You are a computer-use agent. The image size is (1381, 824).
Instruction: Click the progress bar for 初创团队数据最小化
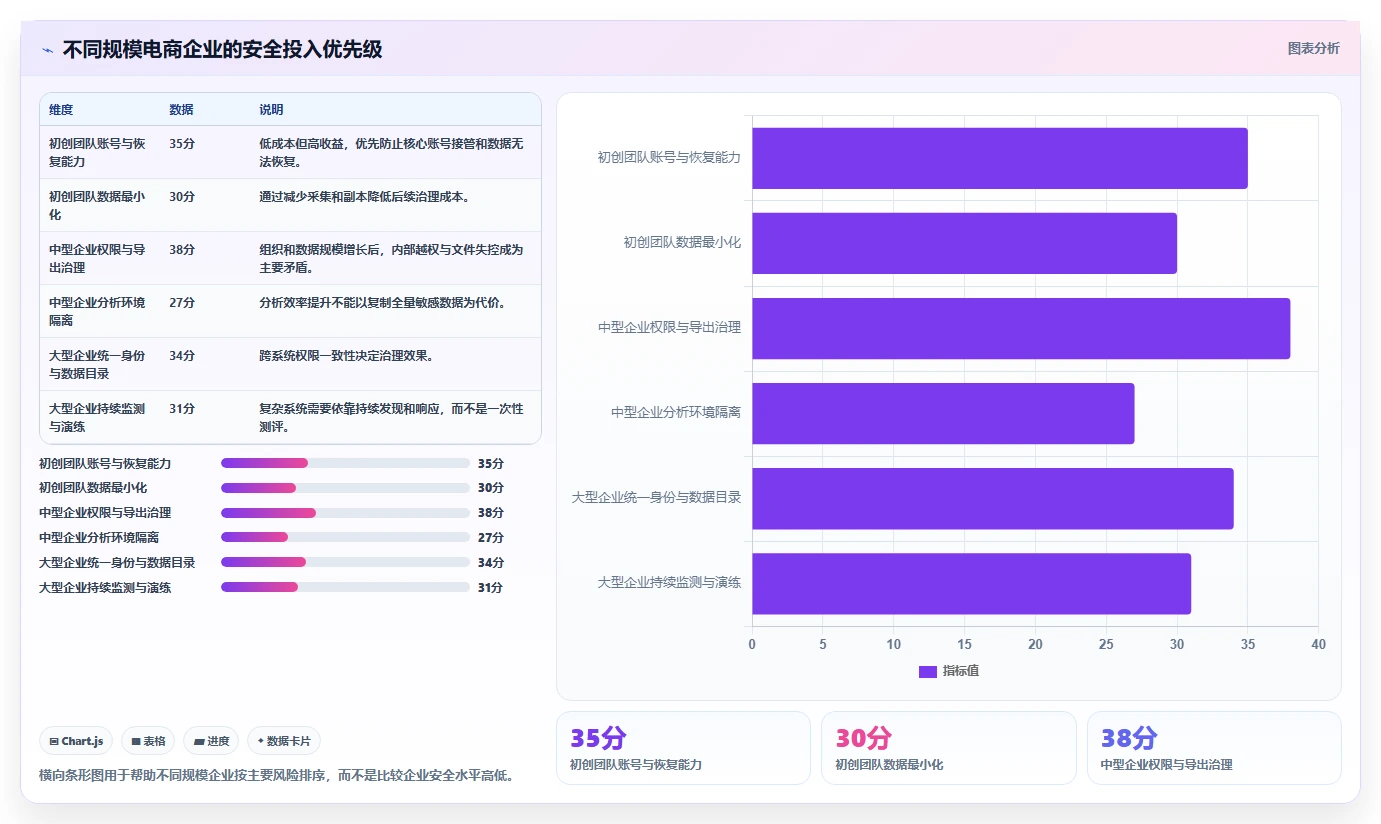point(345,488)
